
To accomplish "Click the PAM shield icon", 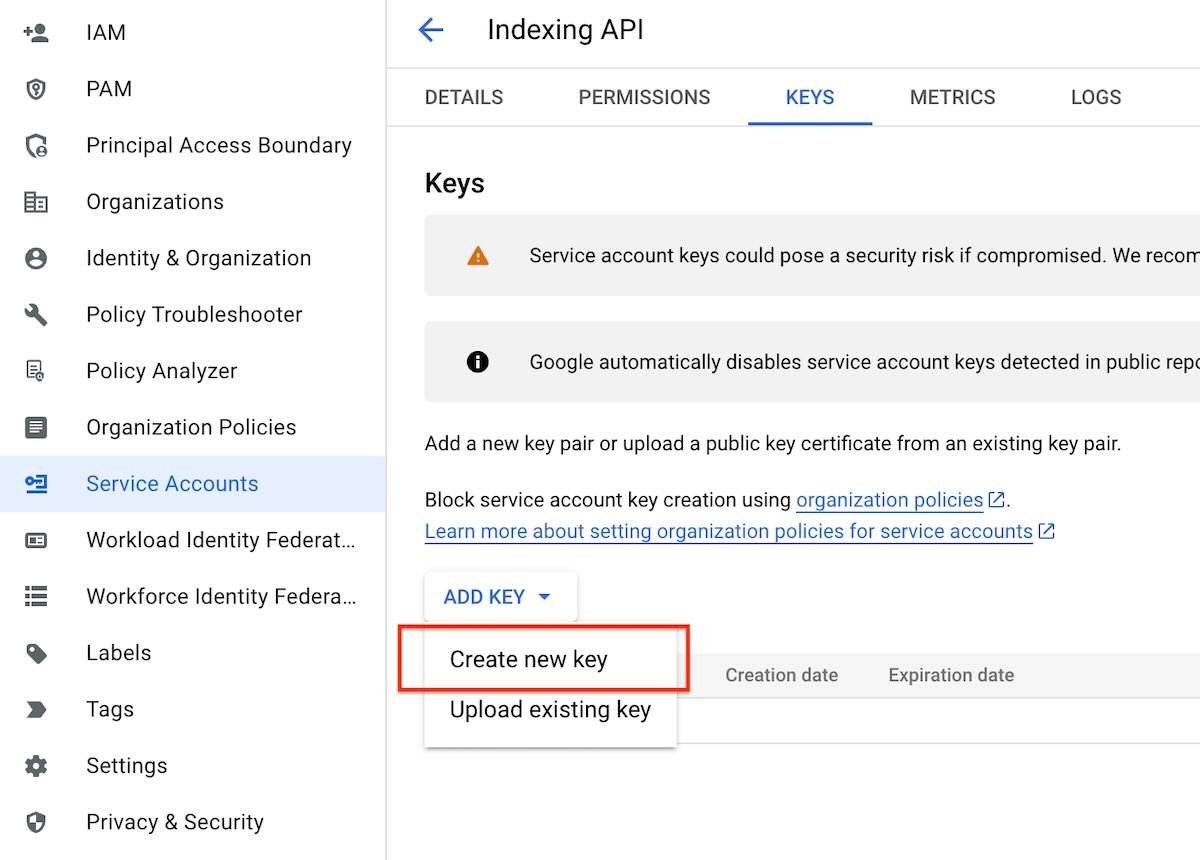I will coord(36,89).
